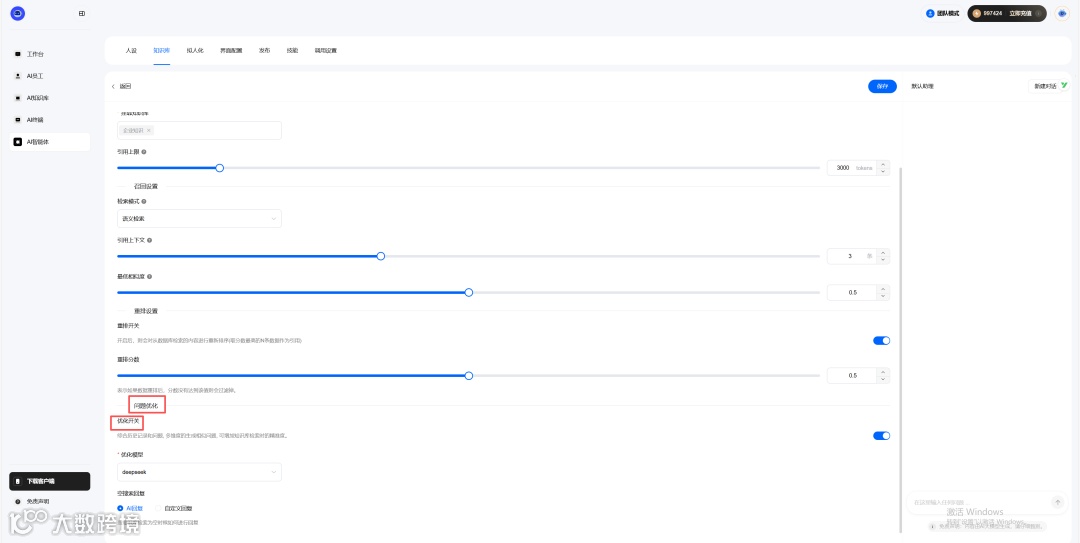Increase the 最低相似度 value with stepper
This screenshot has height=543, width=1080.
883,289
